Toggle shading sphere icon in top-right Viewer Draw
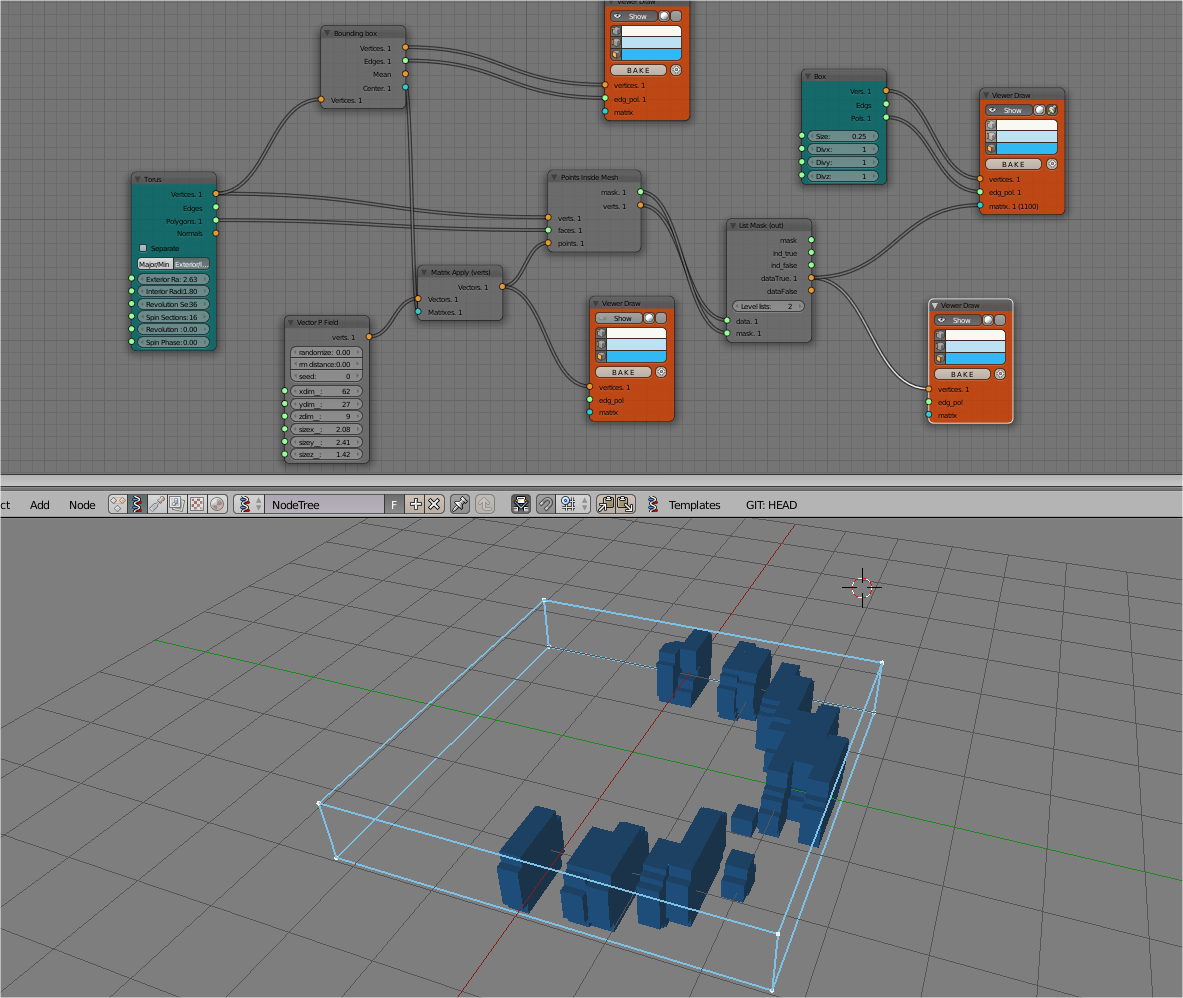Viewport: 1183px width, 998px height. tap(1039, 110)
